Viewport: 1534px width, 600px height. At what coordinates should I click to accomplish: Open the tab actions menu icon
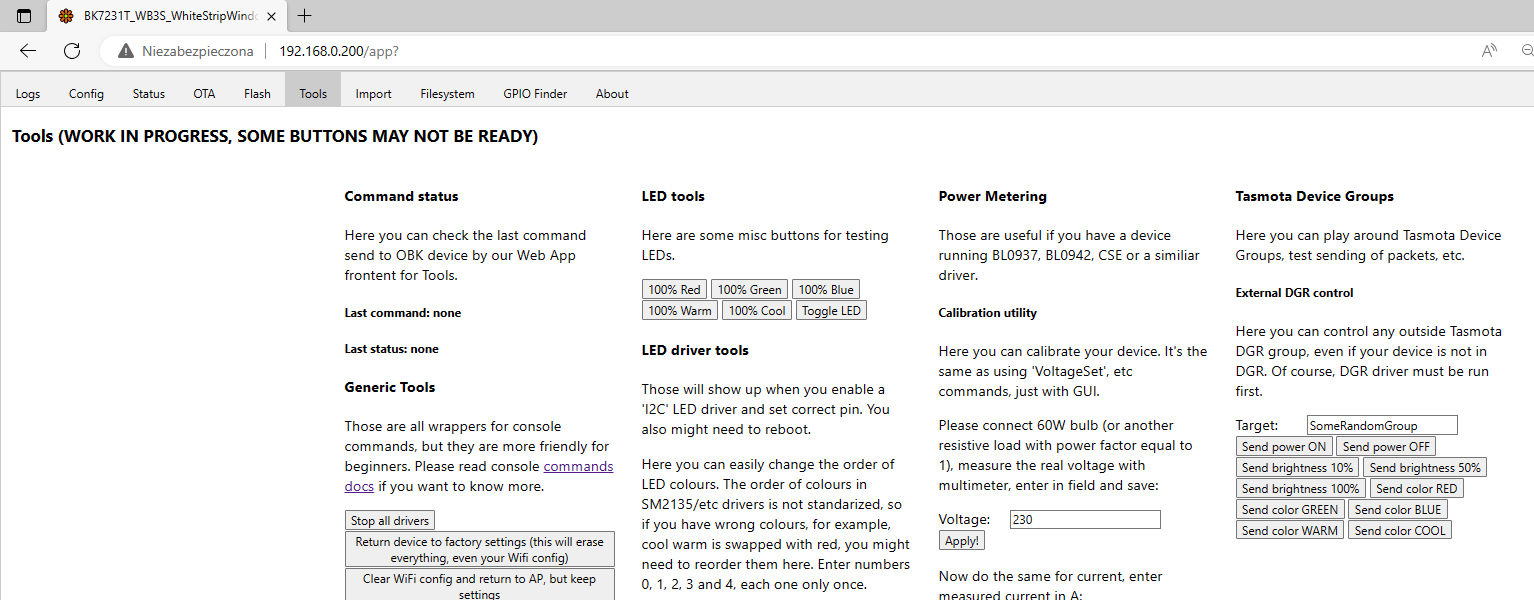pos(24,16)
